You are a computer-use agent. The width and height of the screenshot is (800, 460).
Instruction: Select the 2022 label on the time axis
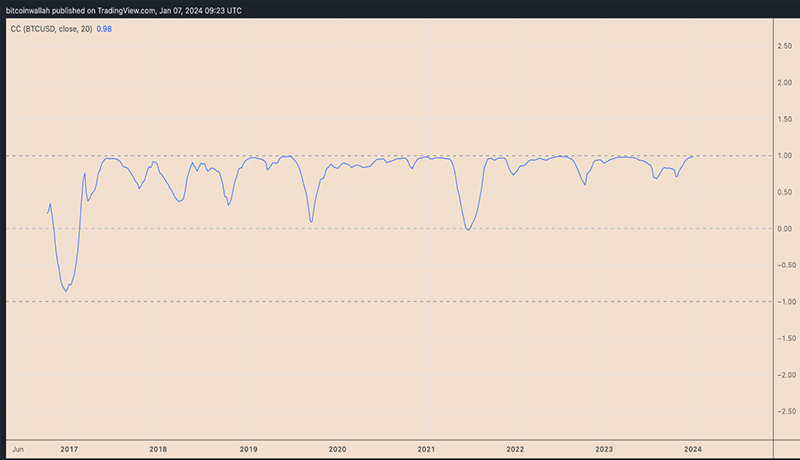coord(515,449)
